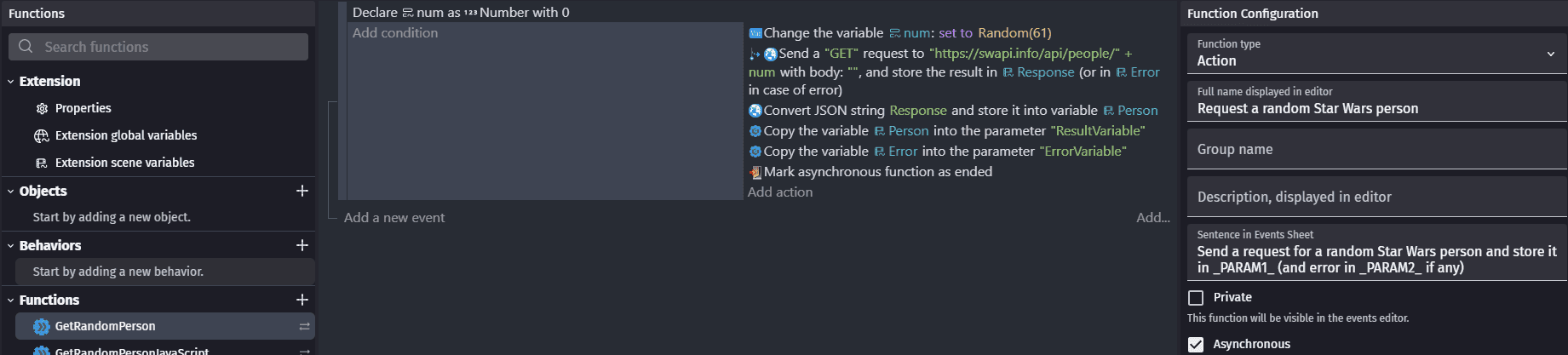Click the swap arrows icon beside GetRandomPerson
This screenshot has width=1568, height=355.
tap(304, 326)
